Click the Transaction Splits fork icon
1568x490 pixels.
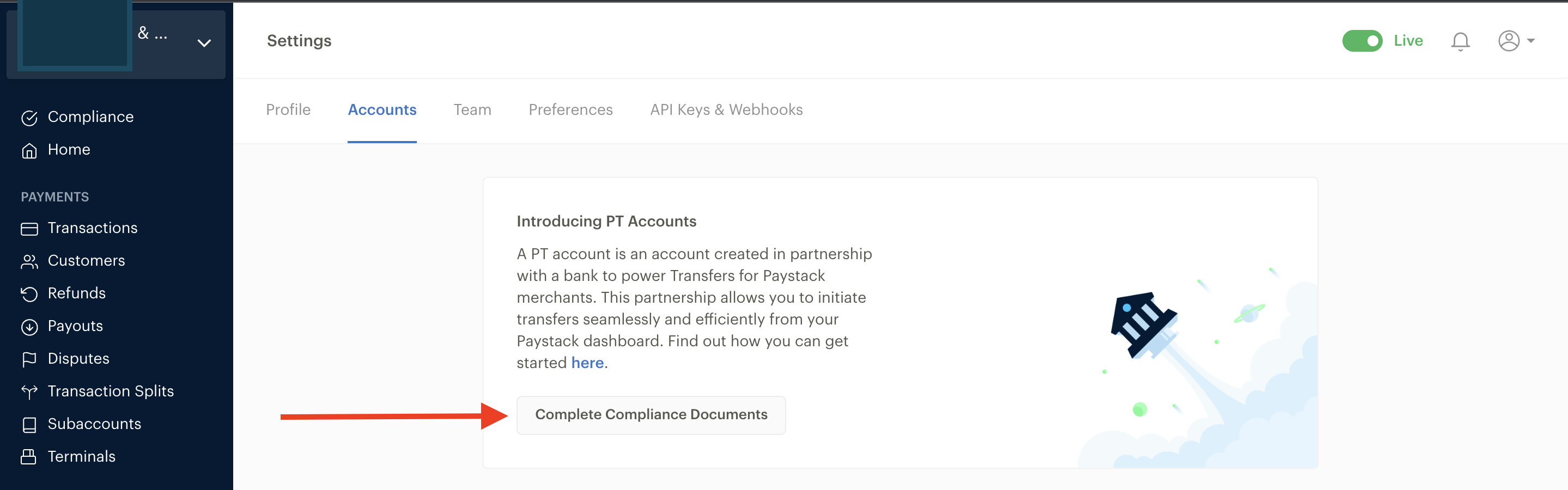point(29,392)
